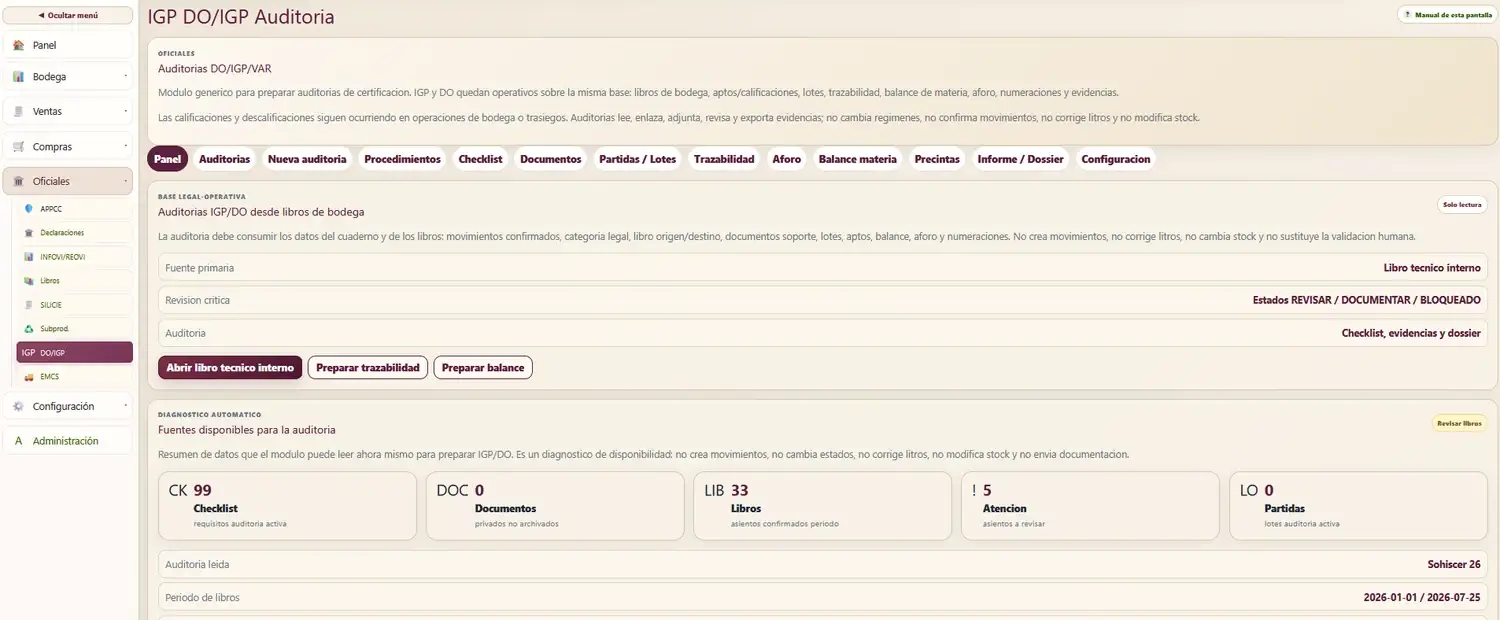The image size is (1500, 620).
Task: Click the Revisar libros badge
Action: pyautogui.click(x=1459, y=423)
